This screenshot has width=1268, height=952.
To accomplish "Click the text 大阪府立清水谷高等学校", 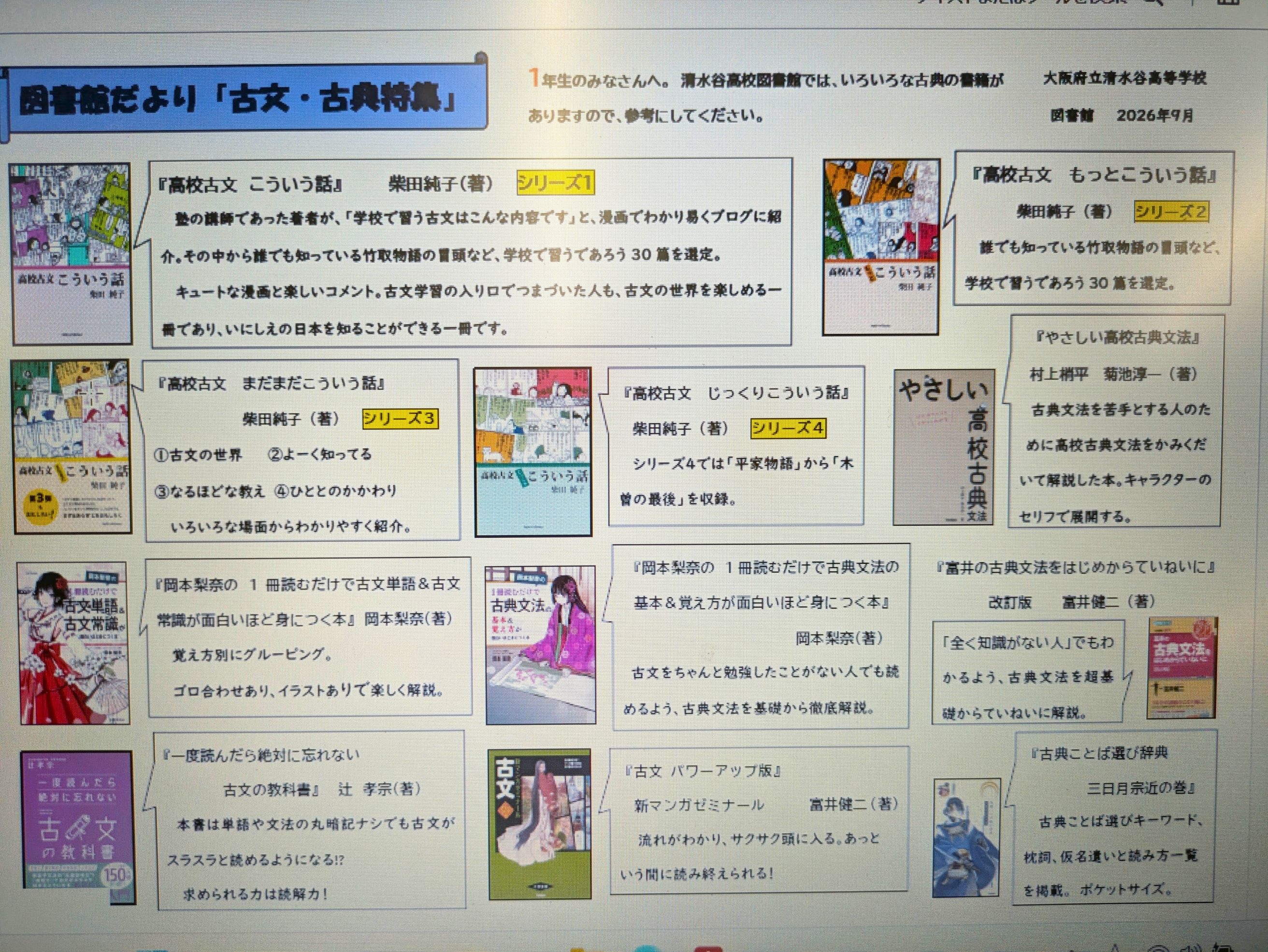I will coord(1124,78).
